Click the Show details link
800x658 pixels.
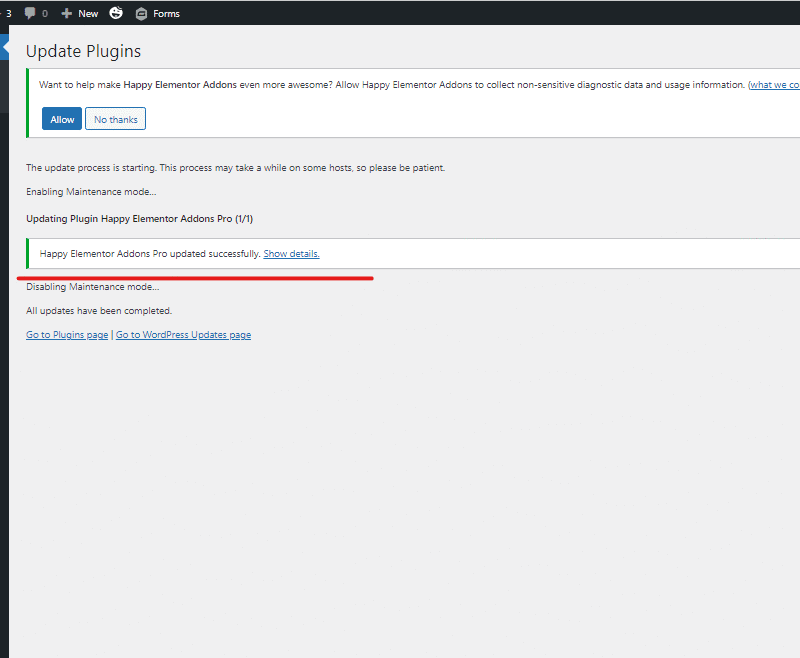291,254
